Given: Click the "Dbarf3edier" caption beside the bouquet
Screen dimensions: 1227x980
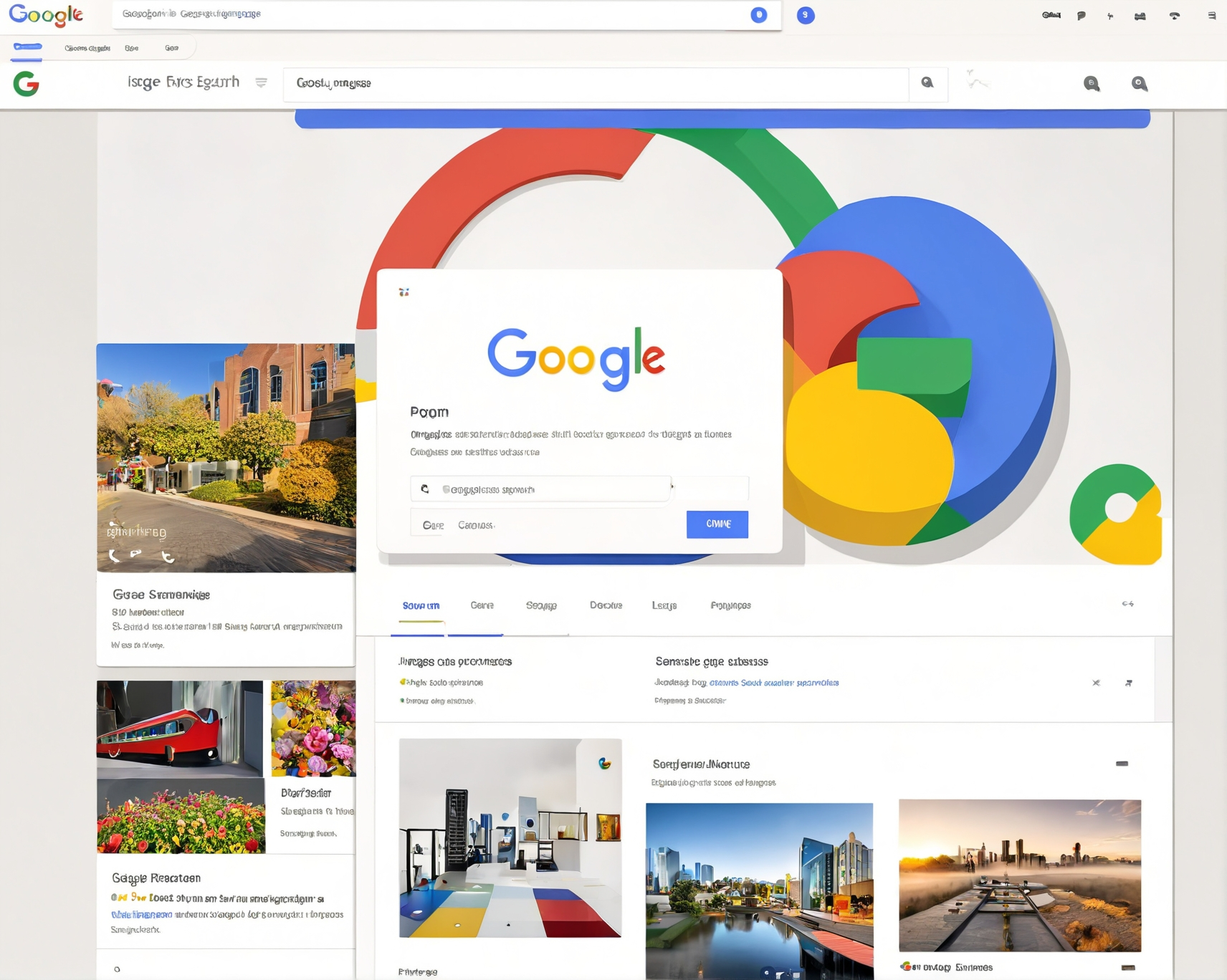Looking at the screenshot, I should coord(306,793).
